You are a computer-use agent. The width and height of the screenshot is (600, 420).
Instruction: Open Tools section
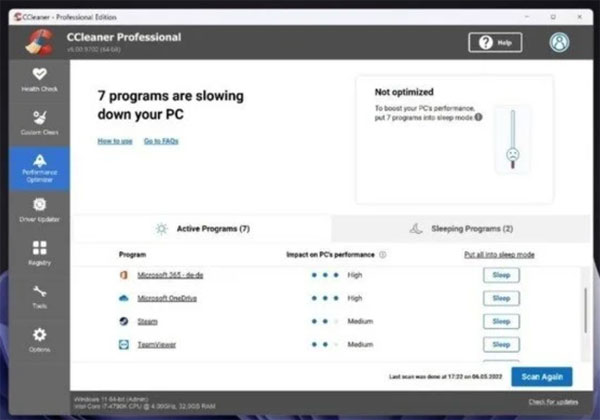39,296
